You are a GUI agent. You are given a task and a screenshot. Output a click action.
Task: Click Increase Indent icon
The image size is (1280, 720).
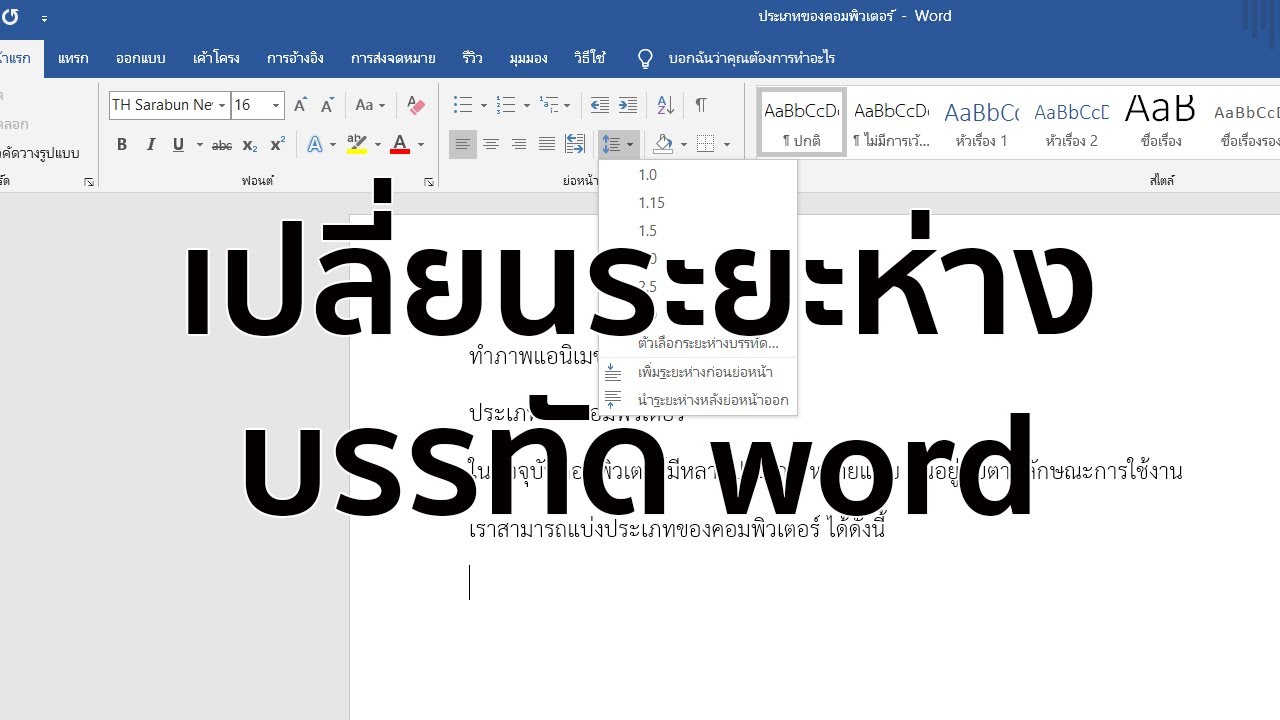click(628, 105)
